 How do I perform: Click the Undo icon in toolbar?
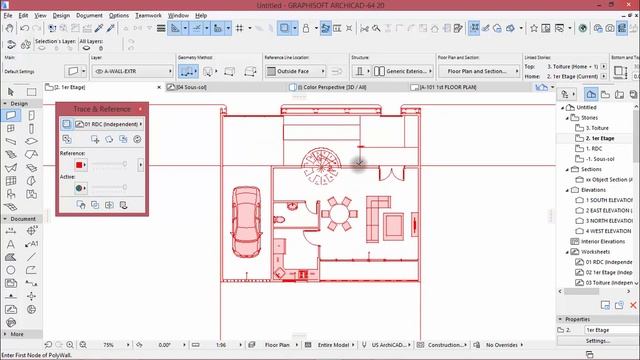point(24,28)
